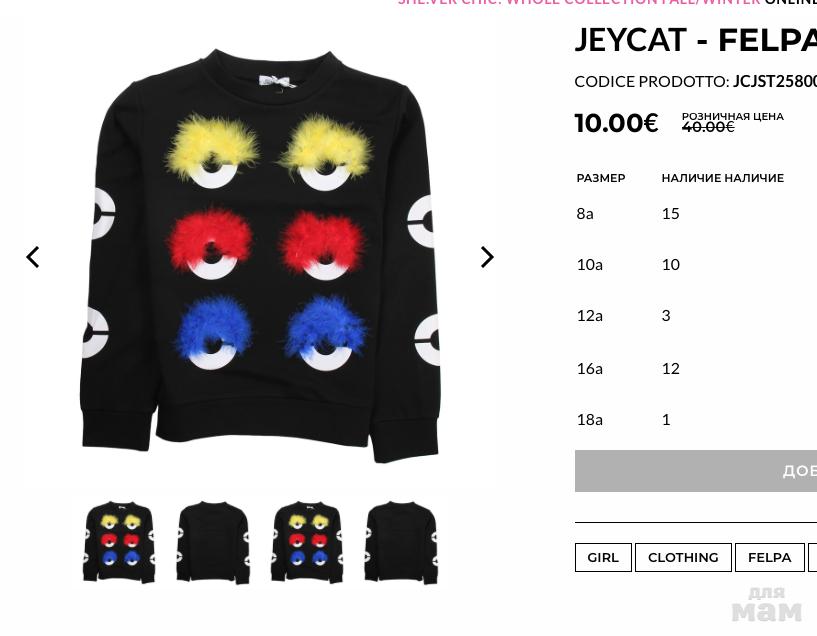Click the main sweatshirt product image
The height and width of the screenshot is (636, 817).
tap(261, 255)
